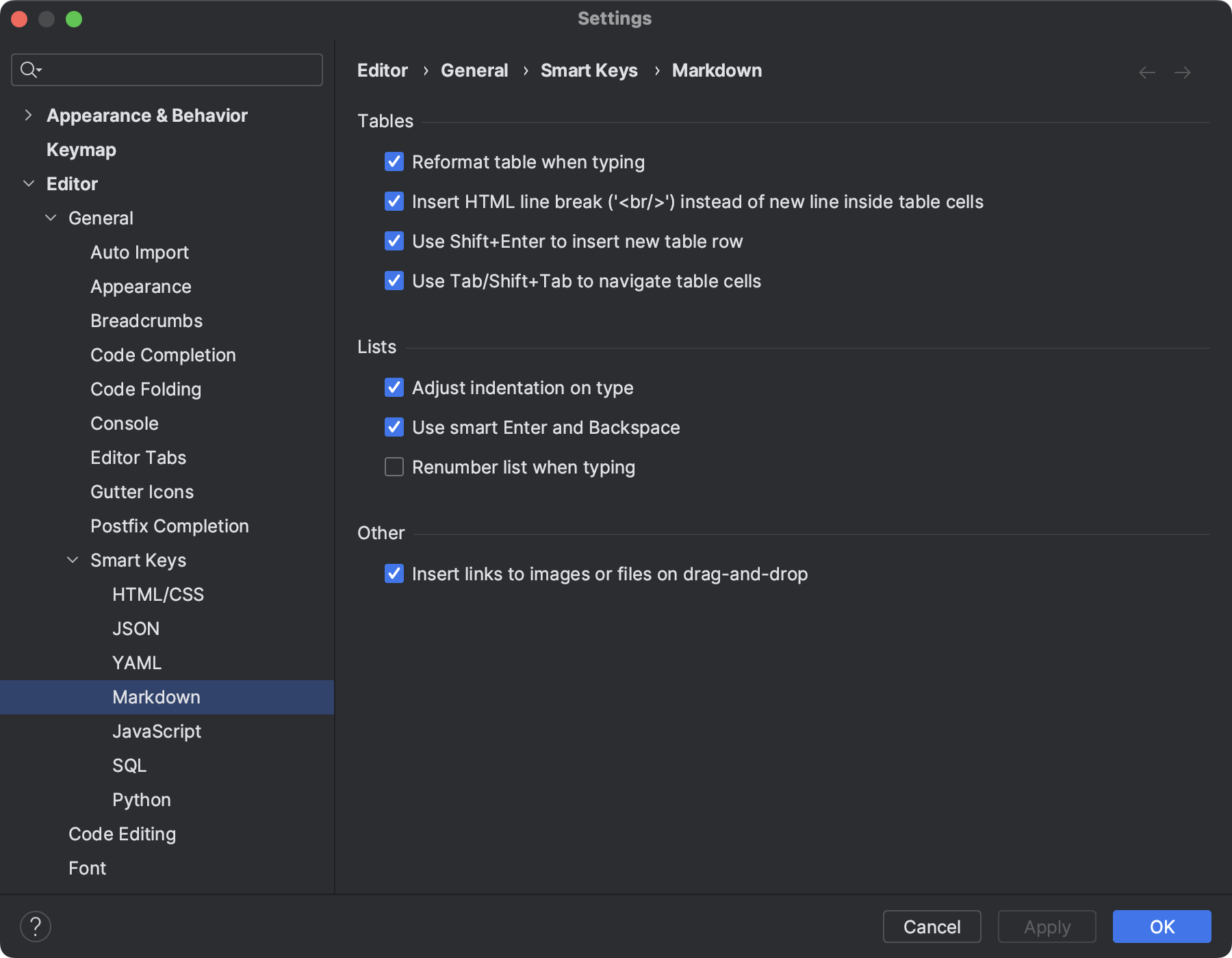Click the help question mark icon

click(36, 927)
